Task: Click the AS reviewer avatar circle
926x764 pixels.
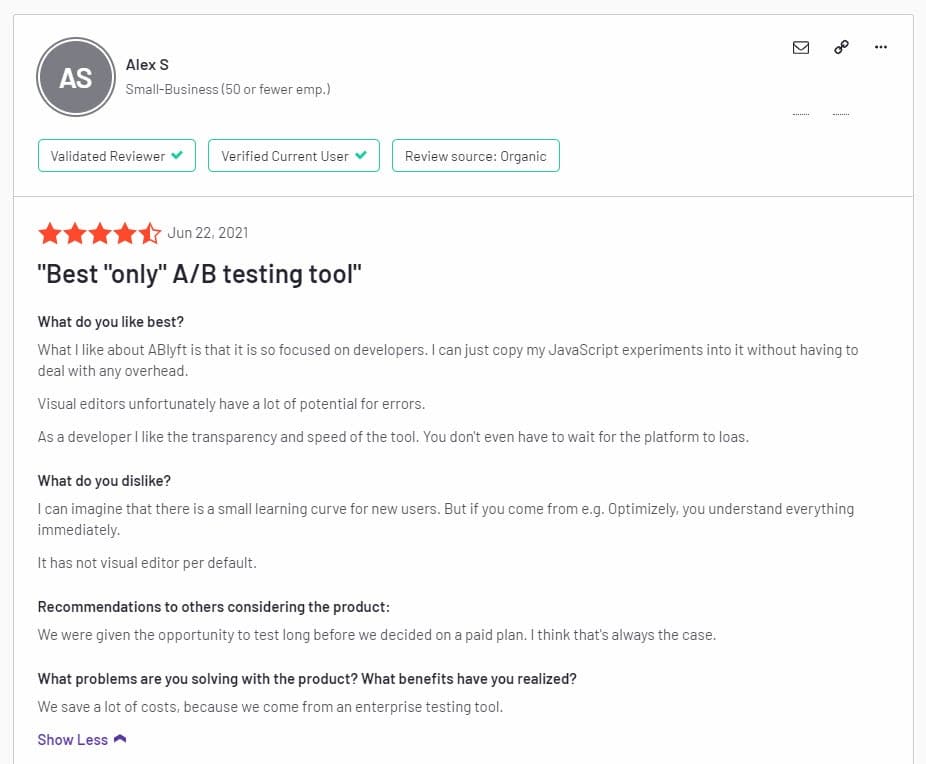Action: coord(76,77)
